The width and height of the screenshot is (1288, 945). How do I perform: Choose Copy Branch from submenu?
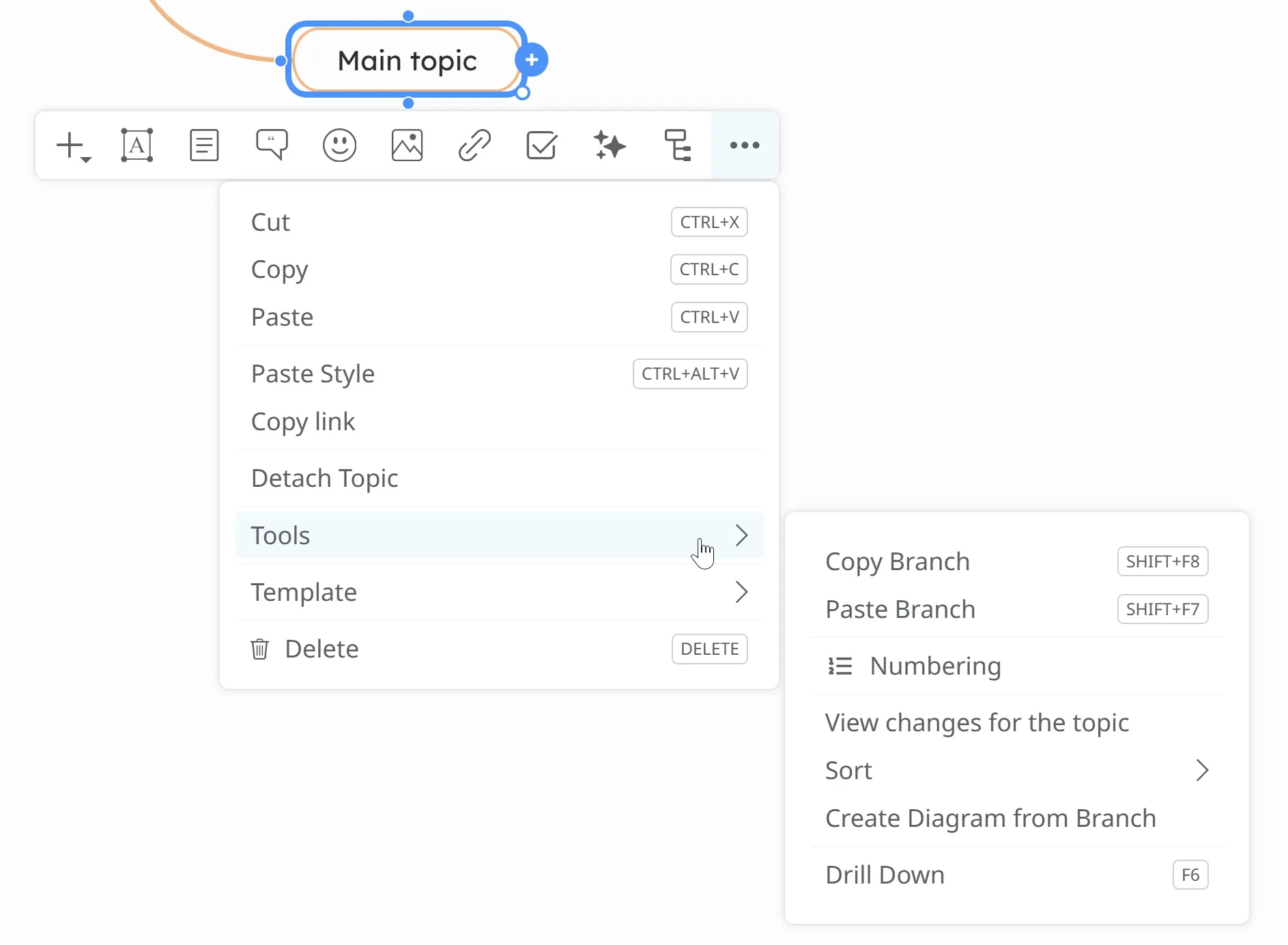click(898, 561)
